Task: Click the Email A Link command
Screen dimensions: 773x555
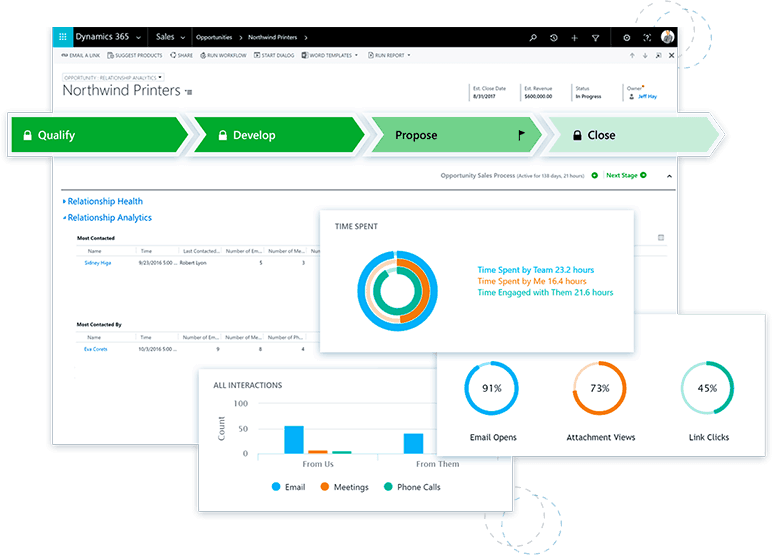Action: [80, 56]
